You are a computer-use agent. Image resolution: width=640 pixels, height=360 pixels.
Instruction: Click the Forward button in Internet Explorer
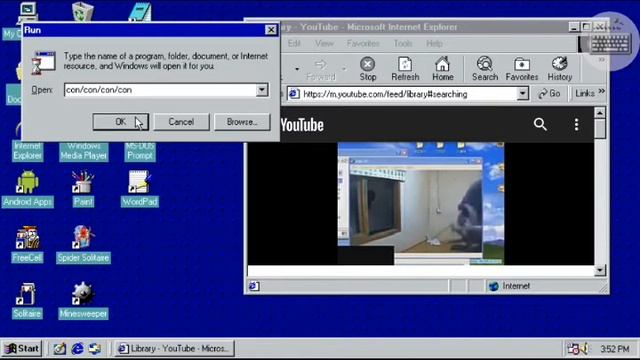point(321,69)
